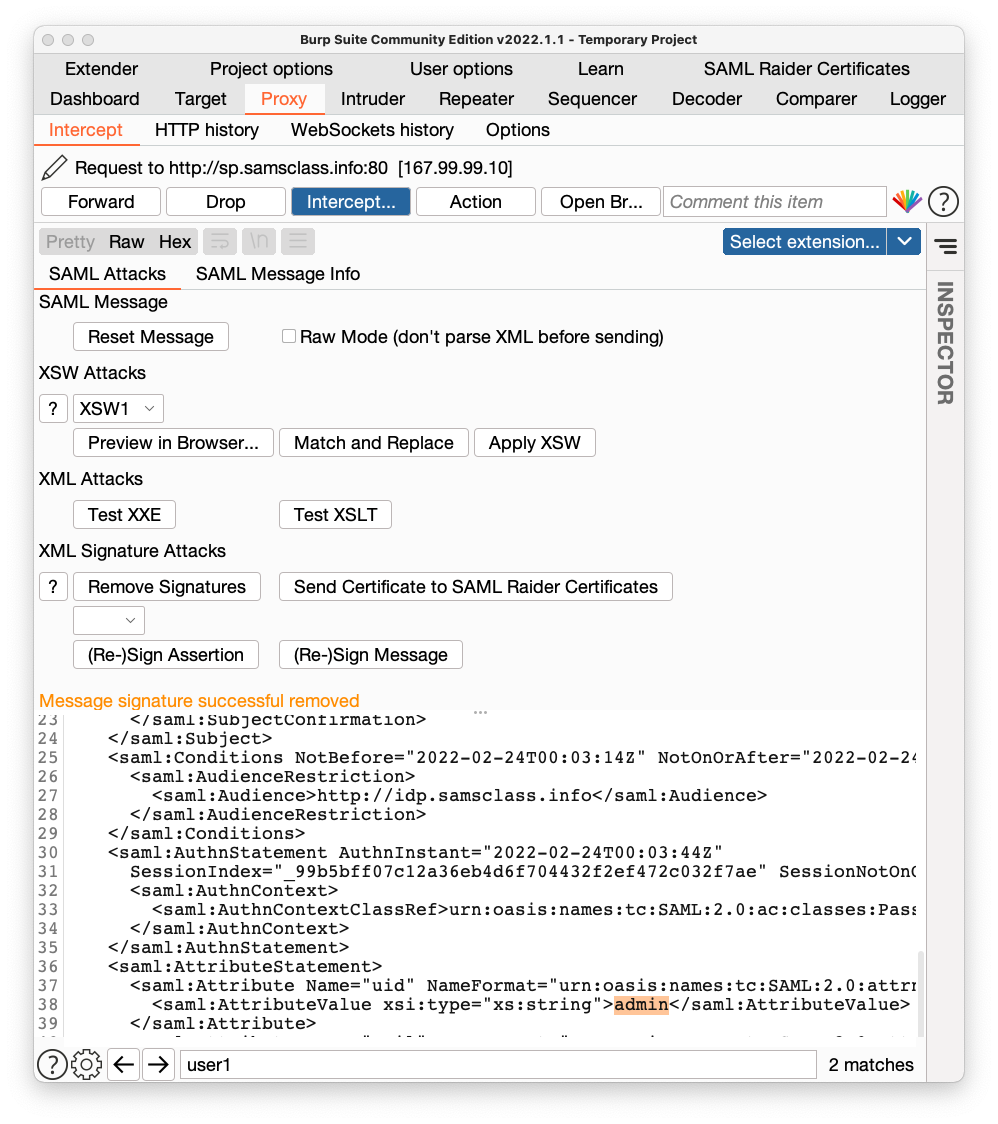998x1124 pixels.
Task: Click the search field containing user1
Action: (x=498, y=1065)
